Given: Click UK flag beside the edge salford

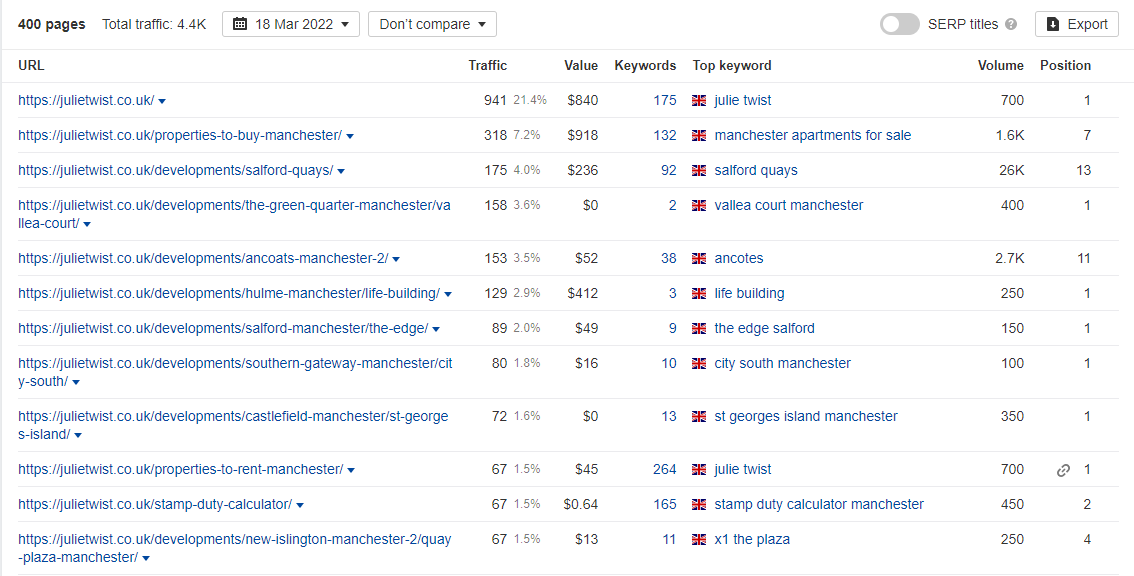Looking at the screenshot, I should (x=699, y=329).
